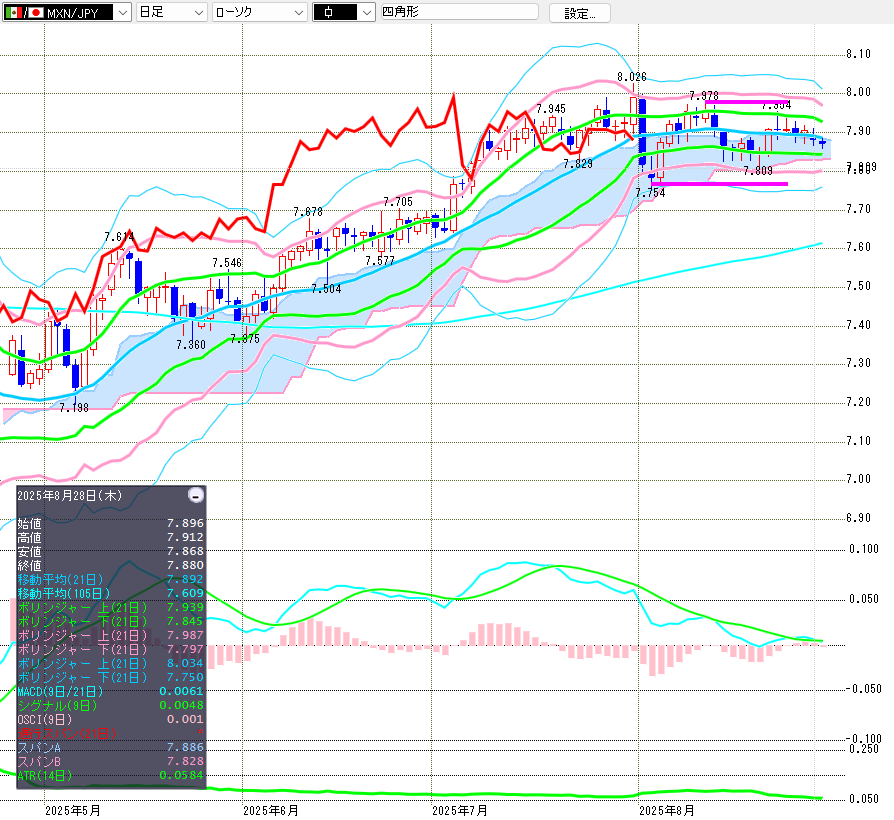This screenshot has width=894, height=820.
Task: Click the 7.829 price label
Action: pyautogui.click(x=578, y=164)
